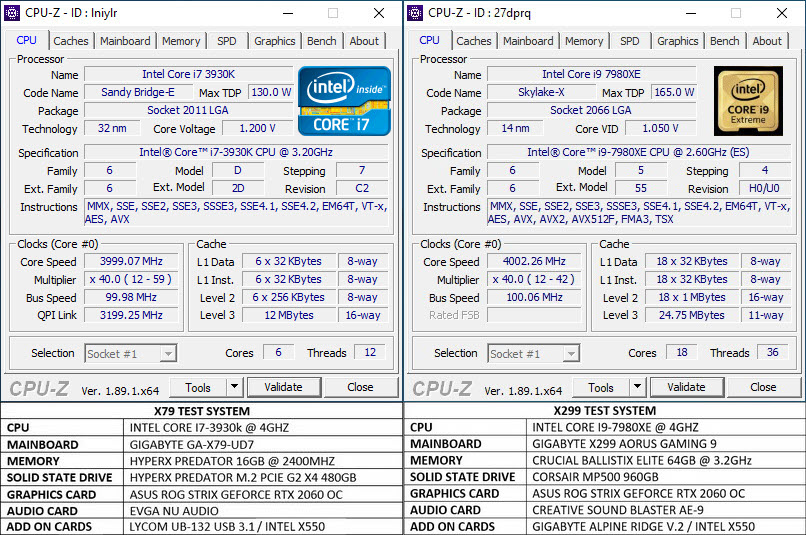Image resolution: width=806 pixels, height=535 pixels.
Task: Select the CPU tab in the 27dprq window
Action: (429, 40)
